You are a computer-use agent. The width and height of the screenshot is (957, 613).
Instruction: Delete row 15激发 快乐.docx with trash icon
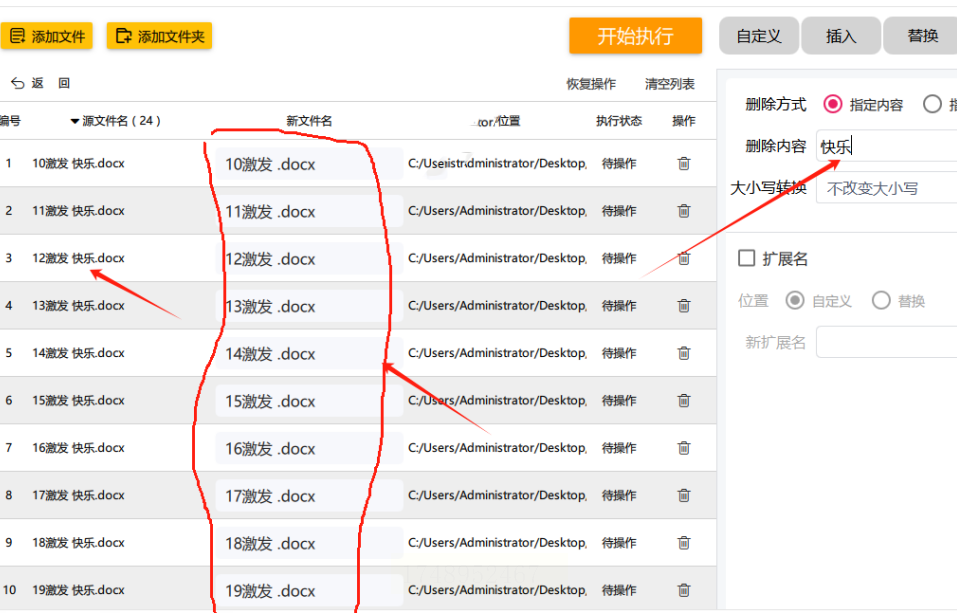(684, 401)
